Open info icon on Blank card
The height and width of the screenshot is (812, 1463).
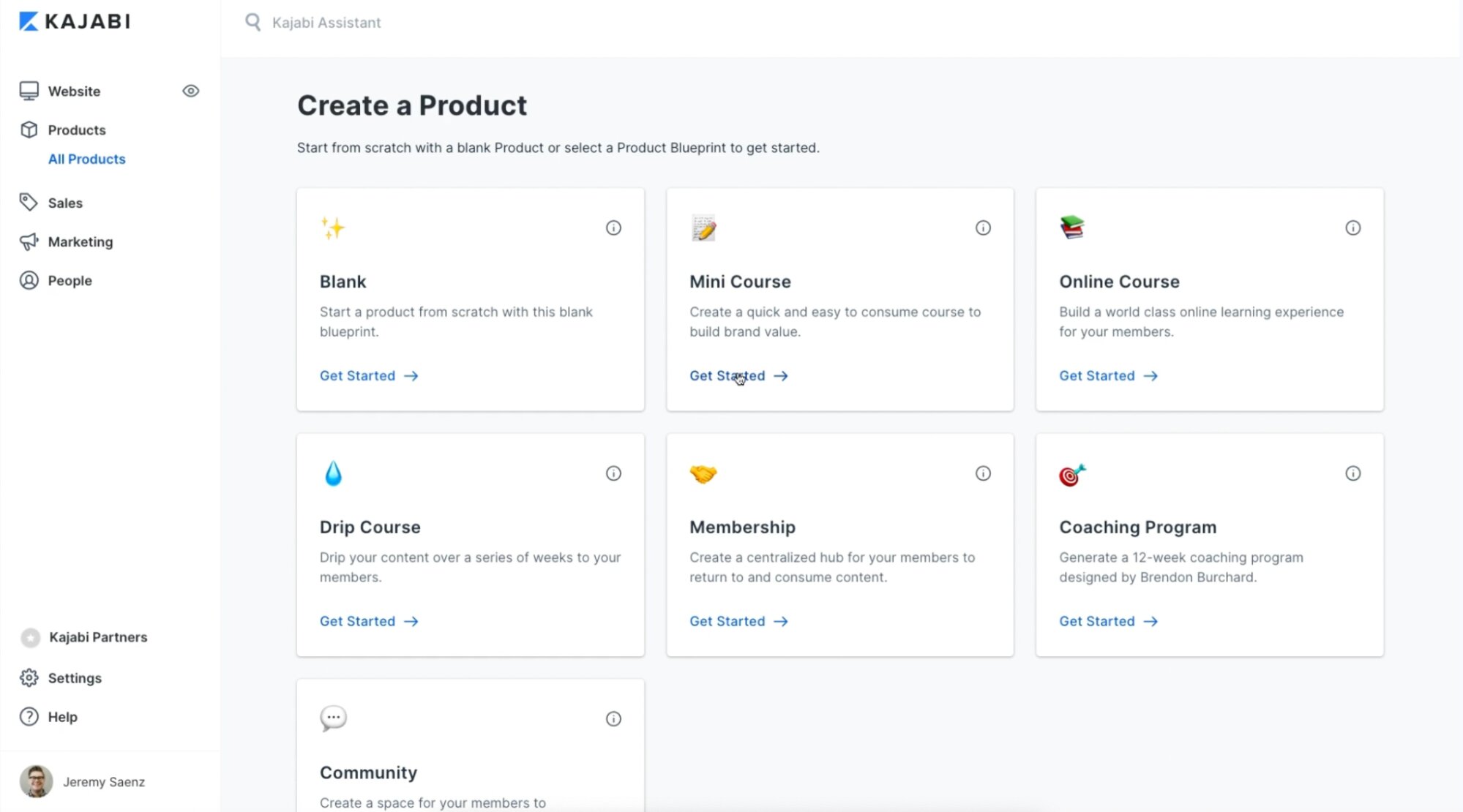click(x=613, y=228)
